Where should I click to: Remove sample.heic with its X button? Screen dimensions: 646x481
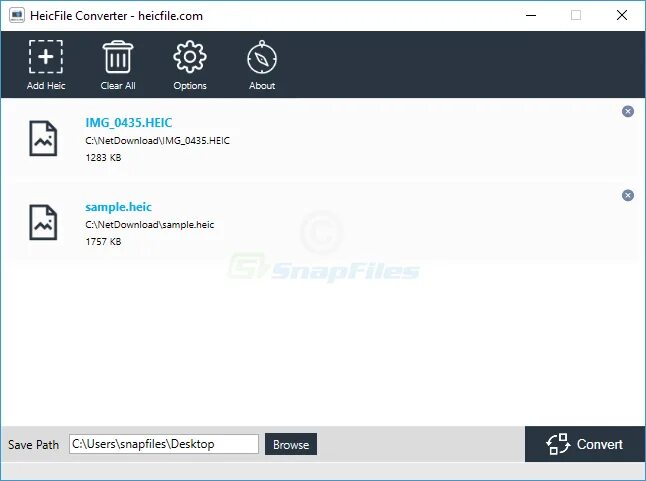click(628, 195)
